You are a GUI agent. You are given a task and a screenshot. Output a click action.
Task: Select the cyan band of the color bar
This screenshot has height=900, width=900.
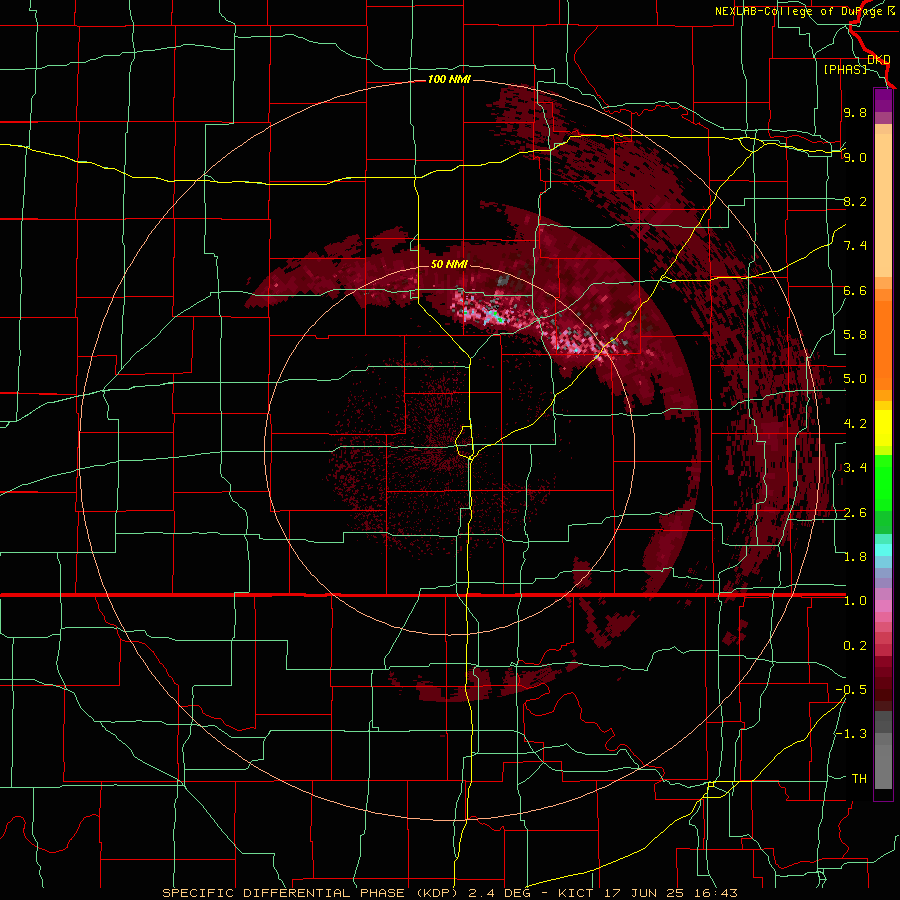[883, 550]
